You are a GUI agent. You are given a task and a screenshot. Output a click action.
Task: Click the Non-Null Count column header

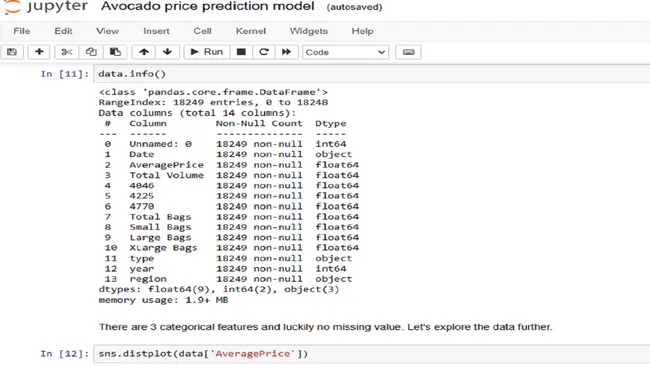[x=259, y=123]
